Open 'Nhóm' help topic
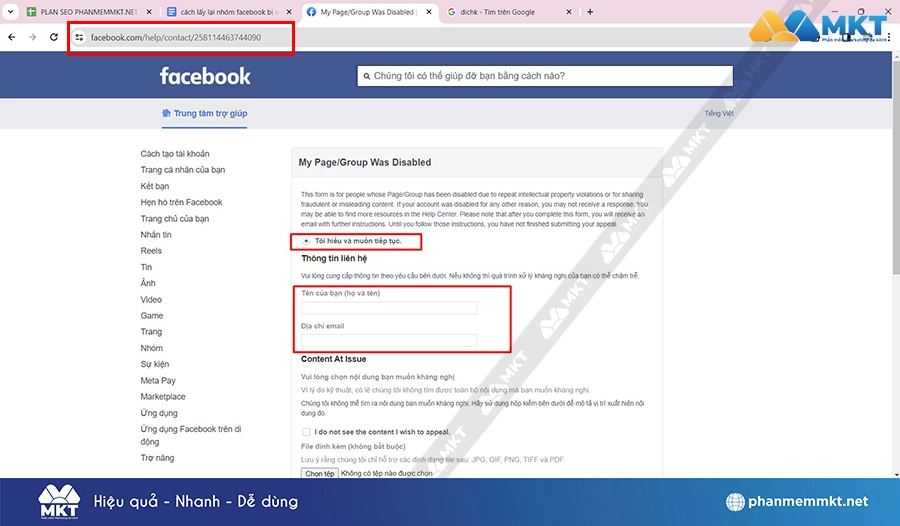 (x=152, y=348)
